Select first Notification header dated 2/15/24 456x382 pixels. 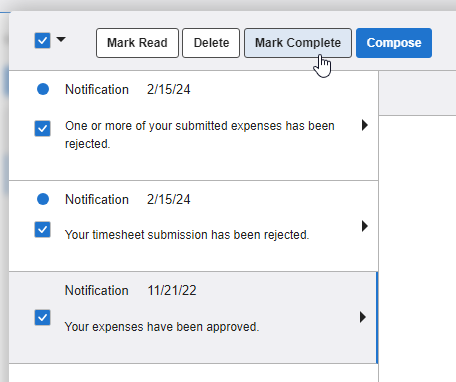coord(128,89)
